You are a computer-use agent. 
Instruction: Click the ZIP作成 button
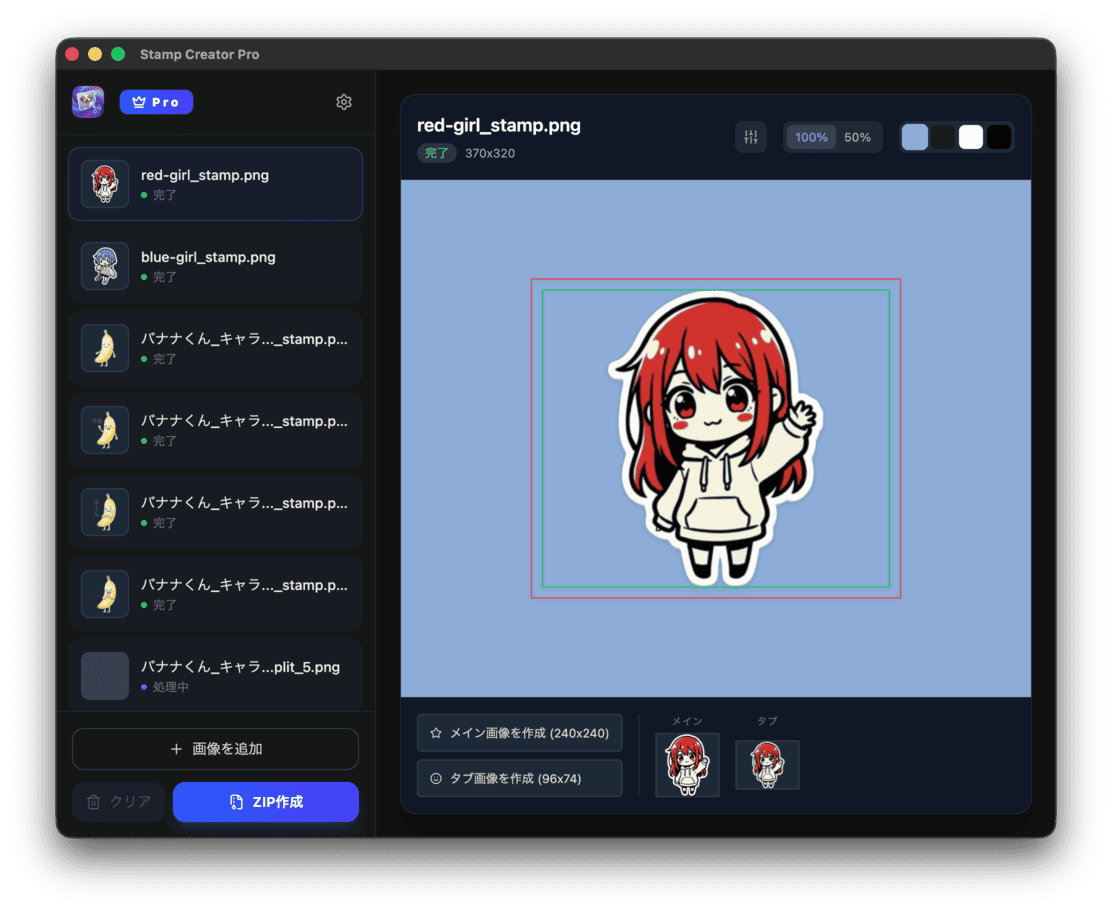[x=265, y=801]
